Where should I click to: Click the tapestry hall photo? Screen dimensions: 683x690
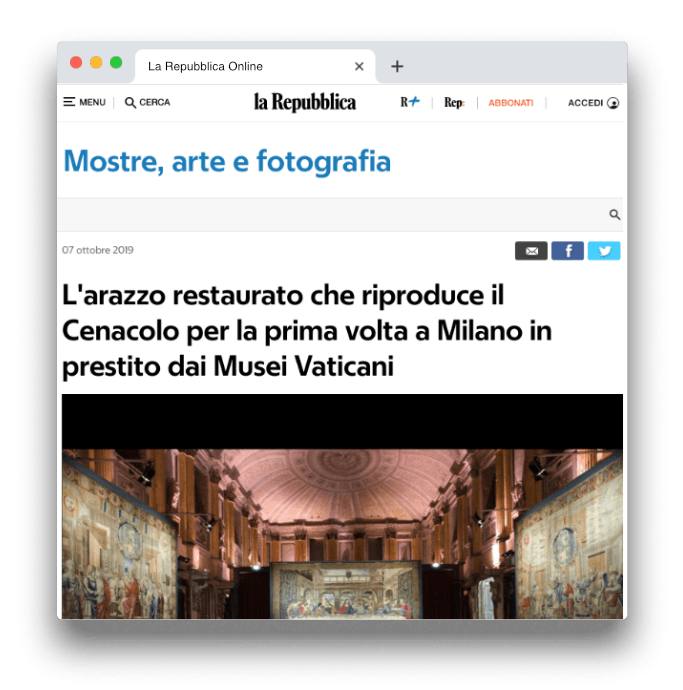342,506
